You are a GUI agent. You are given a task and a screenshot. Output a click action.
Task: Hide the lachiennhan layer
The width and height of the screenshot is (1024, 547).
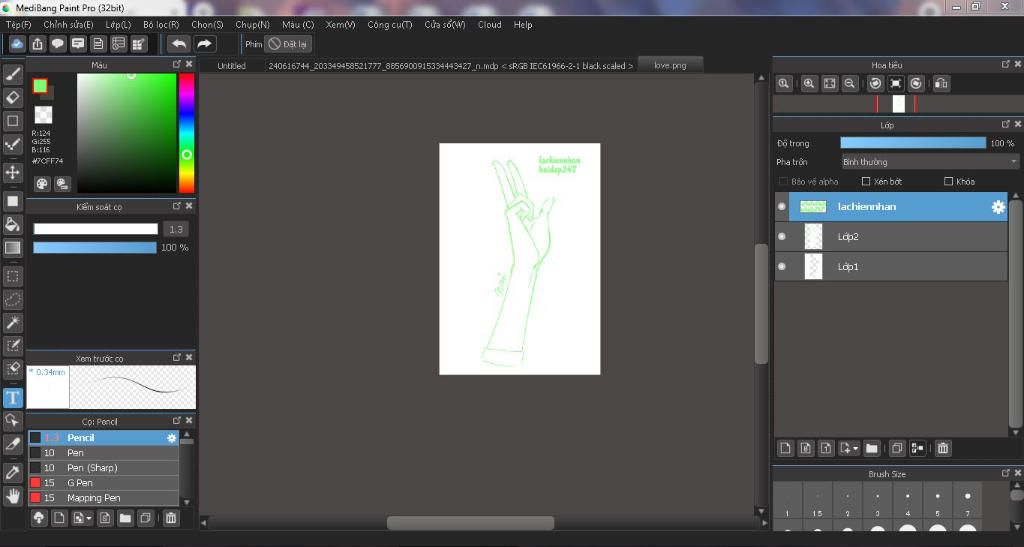(x=782, y=206)
